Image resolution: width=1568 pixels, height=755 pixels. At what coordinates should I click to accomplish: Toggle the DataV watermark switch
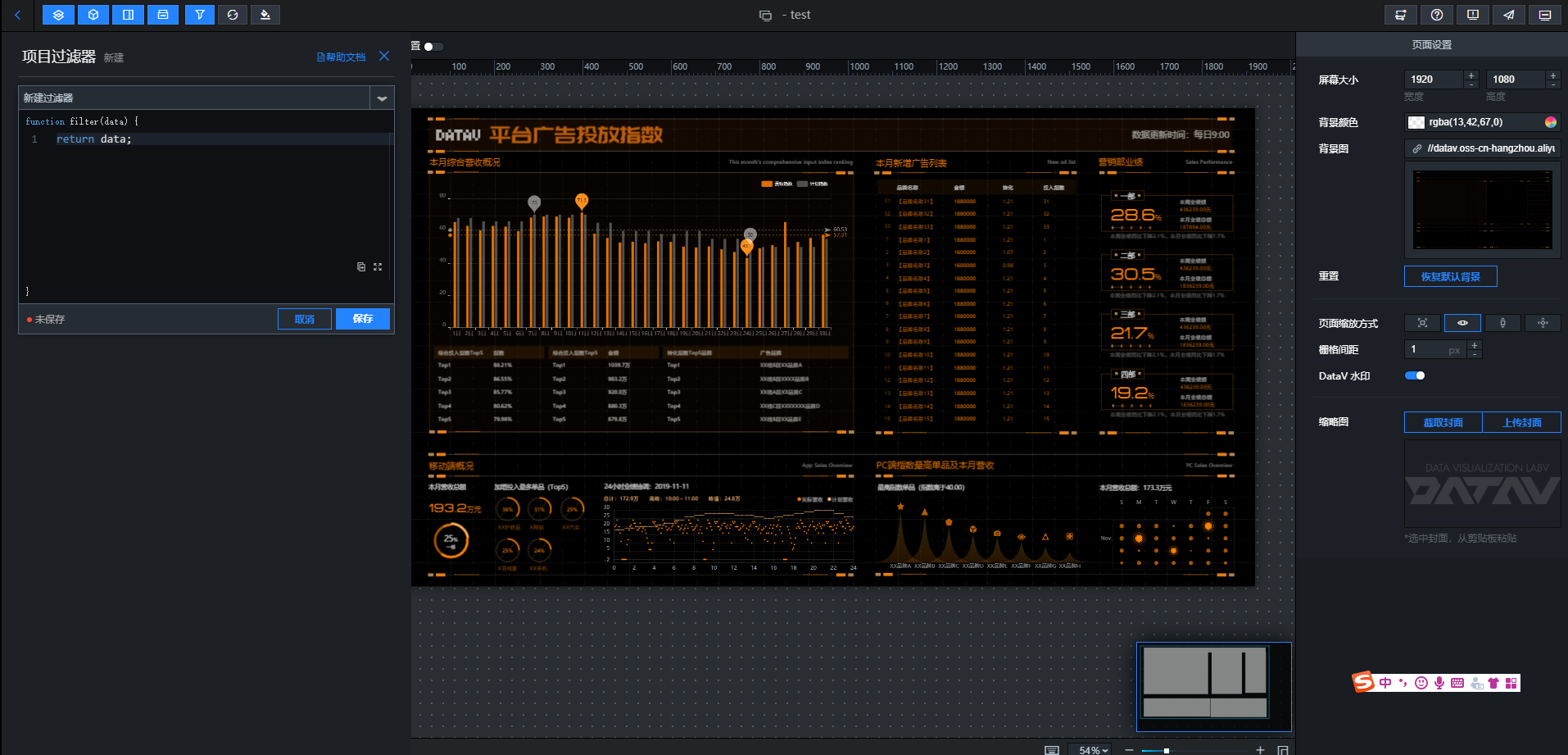pos(1415,375)
